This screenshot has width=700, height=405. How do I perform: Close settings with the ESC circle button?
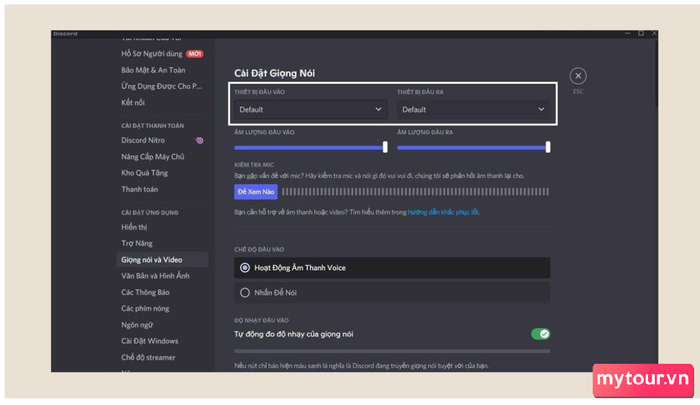(578, 76)
